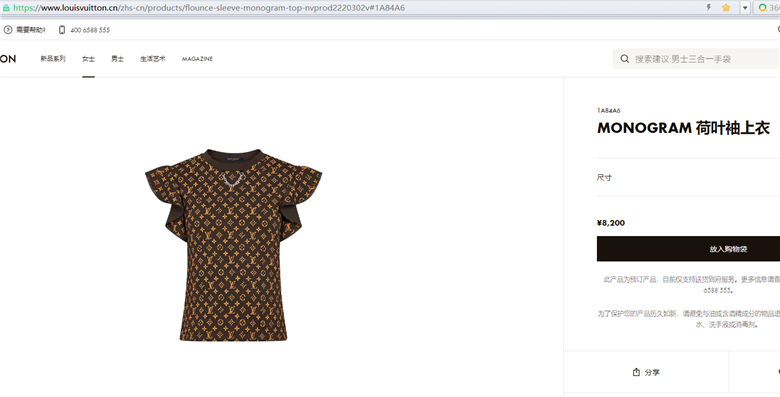The image size is (780, 397).
Task: Click the green padlock icon in address bar
Action: click(x=6, y=8)
